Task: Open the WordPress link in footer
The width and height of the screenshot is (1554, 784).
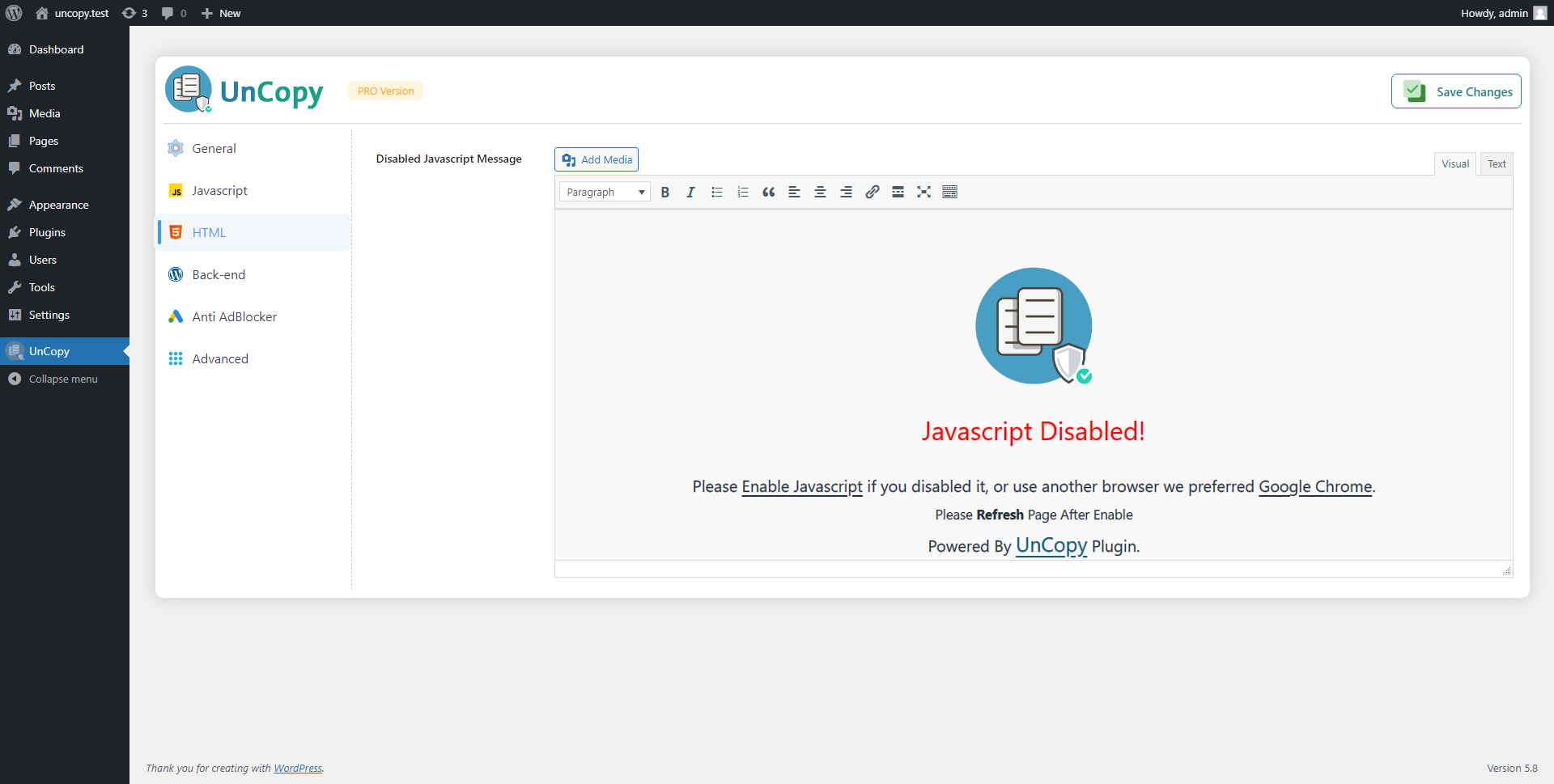Action: tap(297, 769)
